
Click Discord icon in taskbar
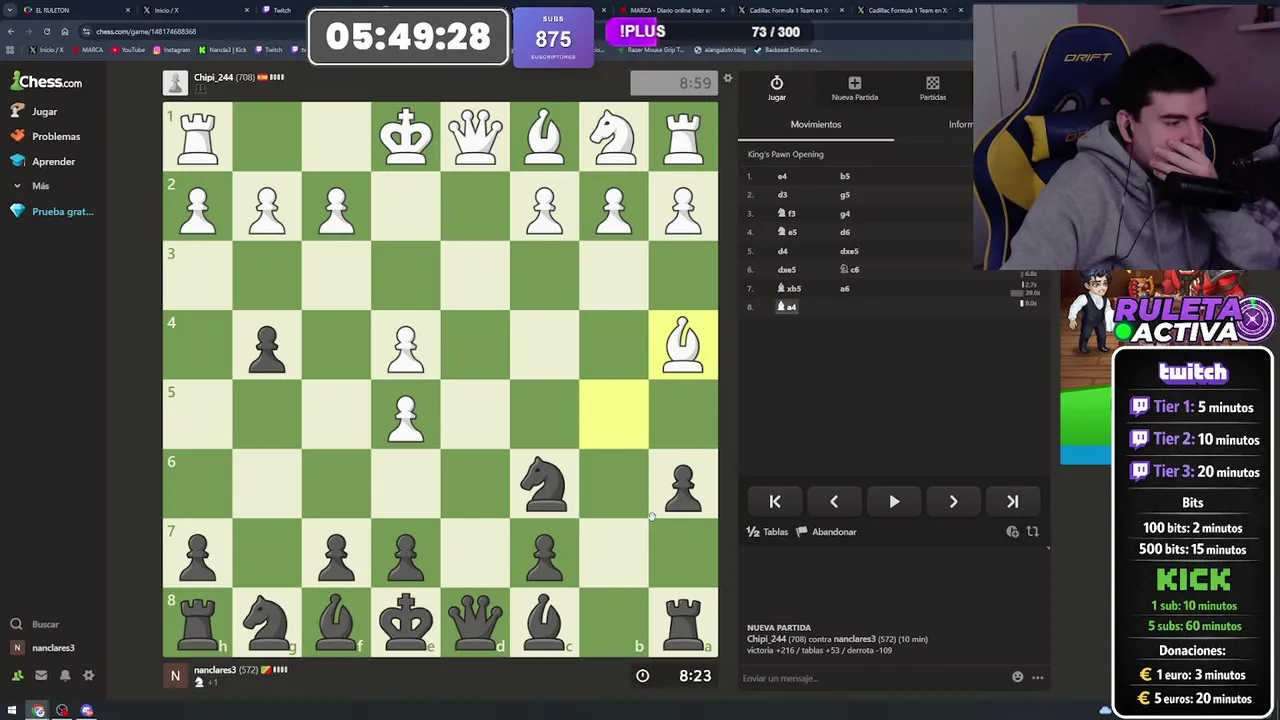tap(87, 711)
